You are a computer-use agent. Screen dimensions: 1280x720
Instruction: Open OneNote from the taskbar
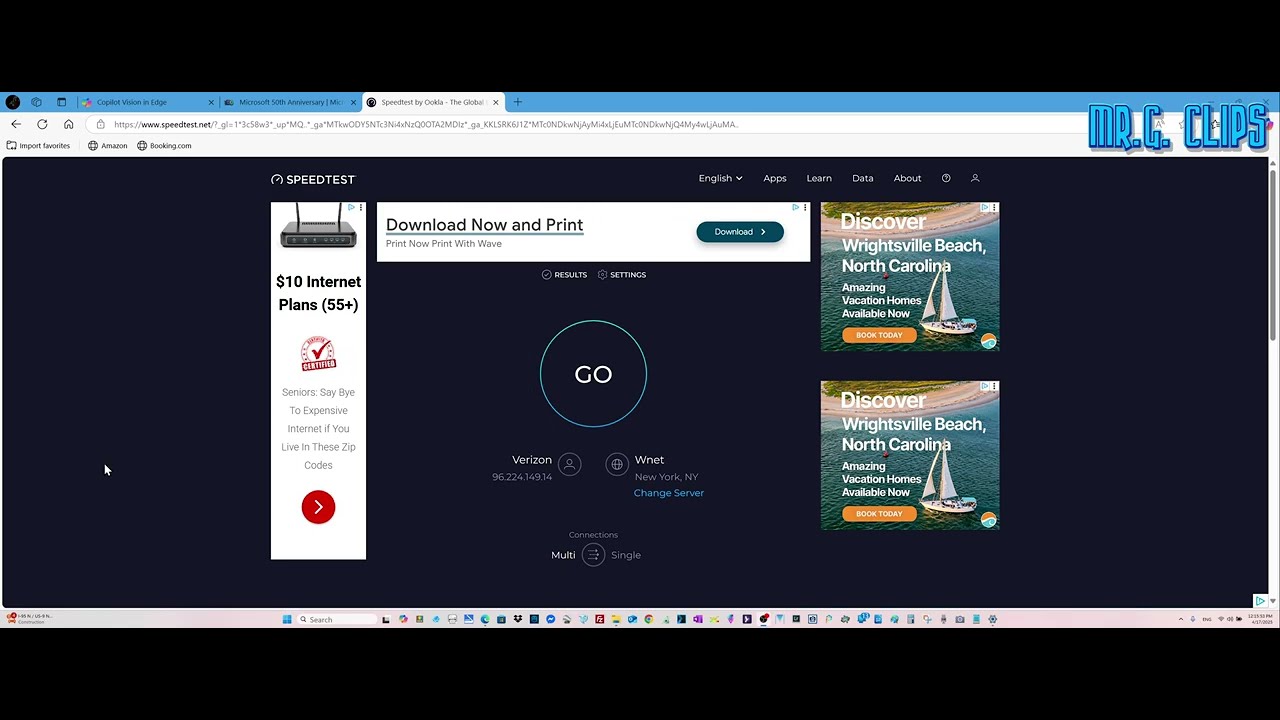pyautogui.click(x=697, y=619)
